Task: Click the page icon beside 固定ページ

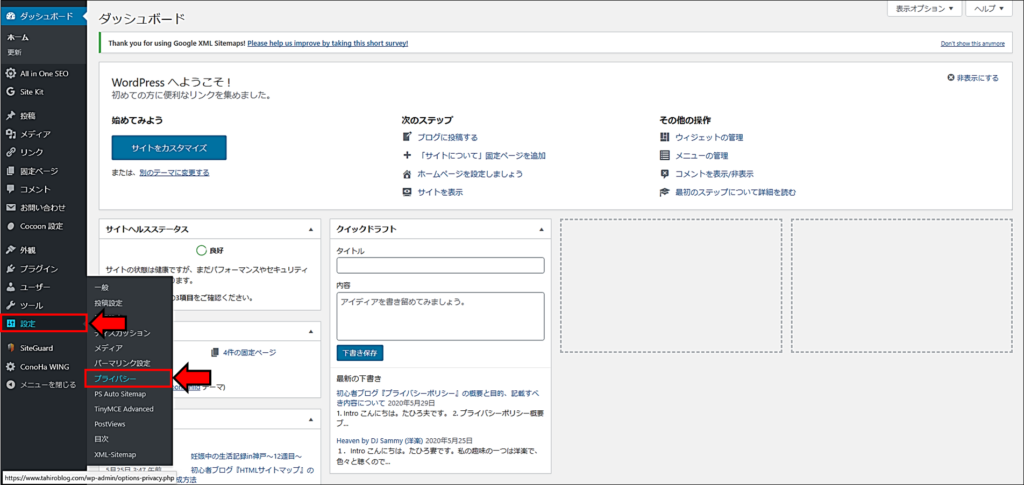Action: [x=10, y=171]
